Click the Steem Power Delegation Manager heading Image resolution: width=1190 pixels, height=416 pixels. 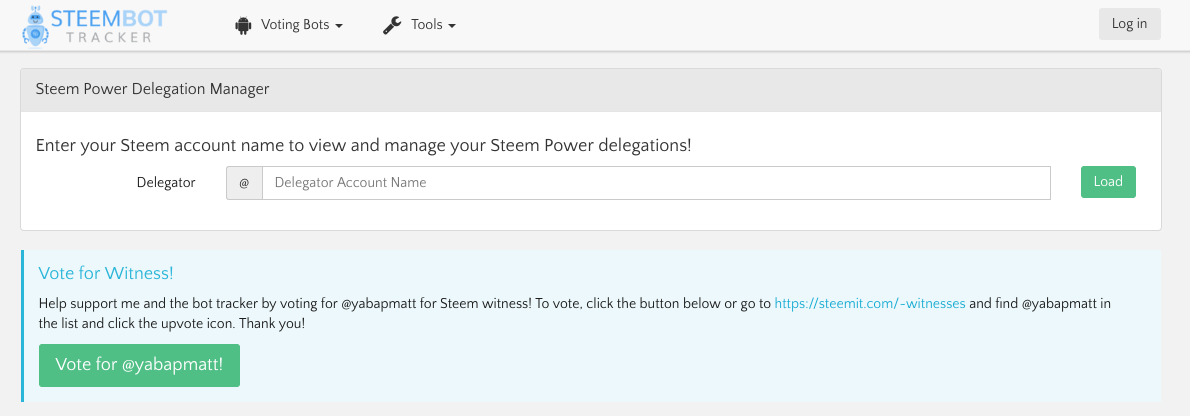click(153, 90)
